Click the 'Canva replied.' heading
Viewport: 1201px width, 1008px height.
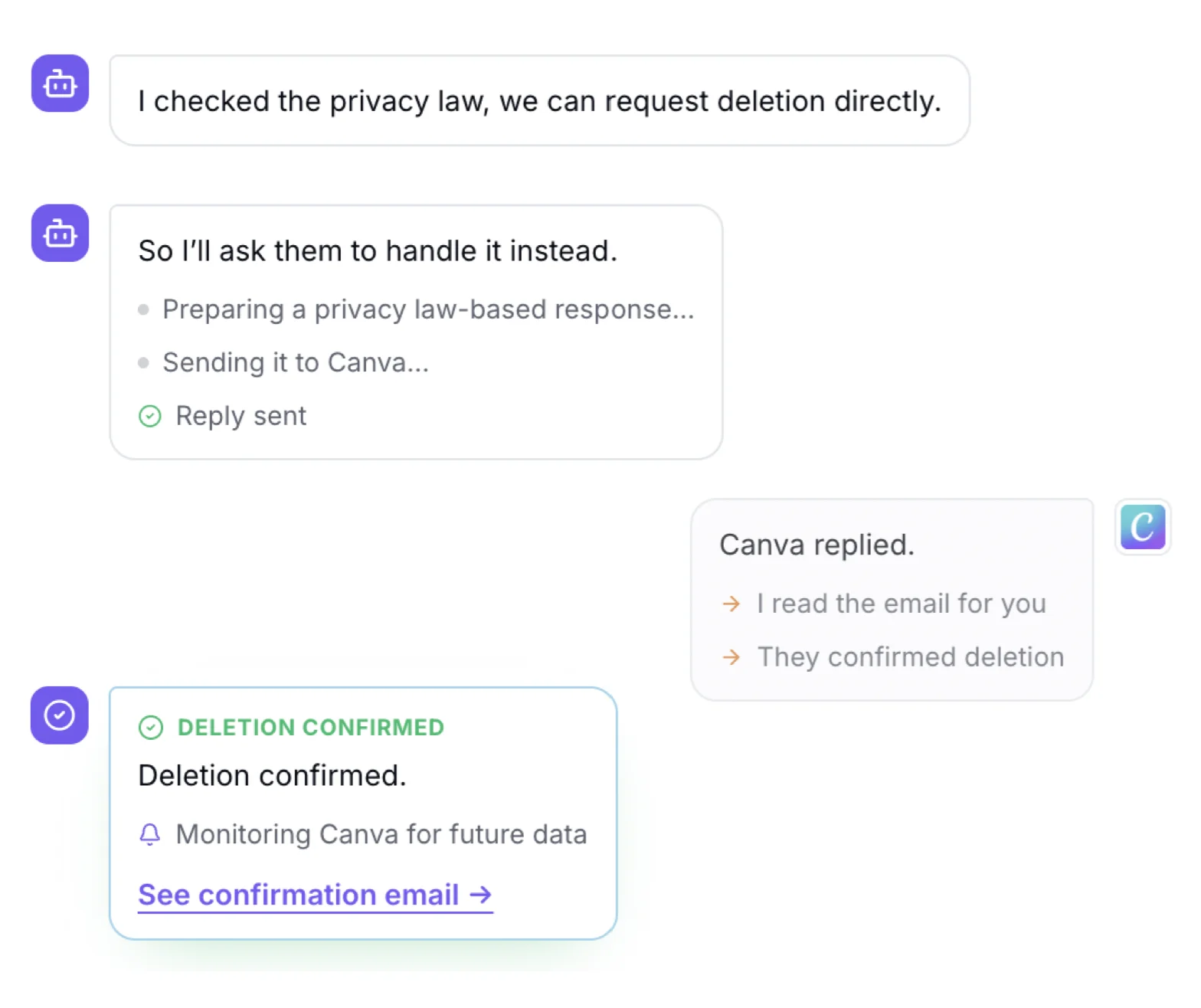[817, 545]
